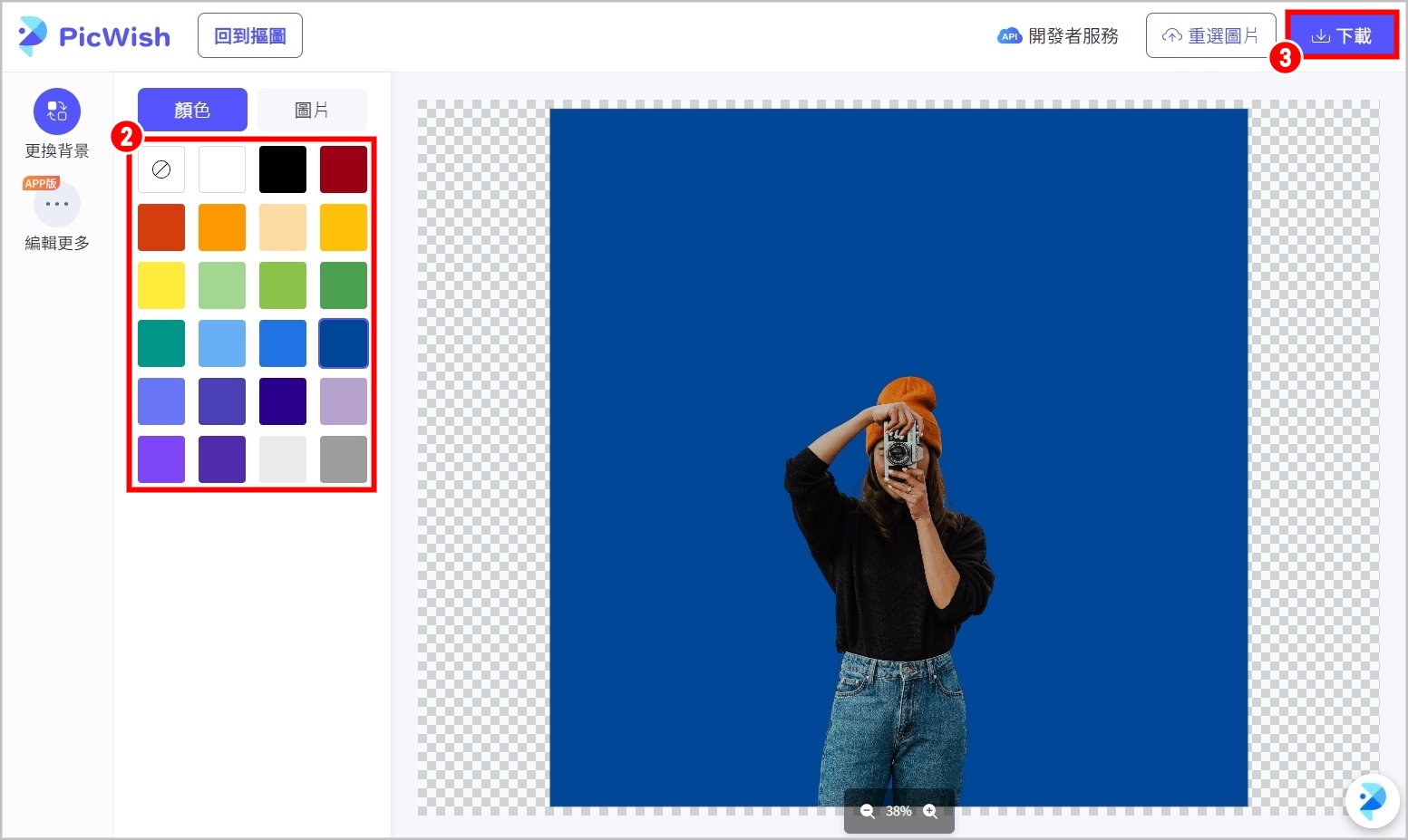Apply the bright blue color swatch
Screen dimensions: 1408x840
[x=283, y=343]
